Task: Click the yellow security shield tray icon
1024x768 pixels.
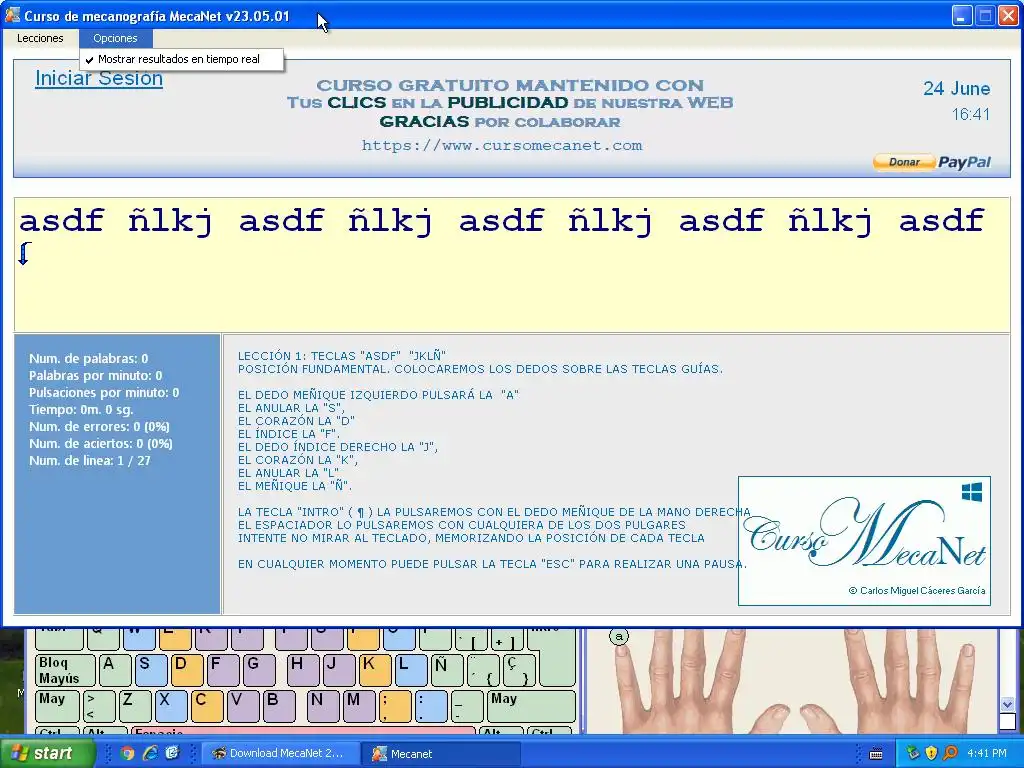Action: 931,753
